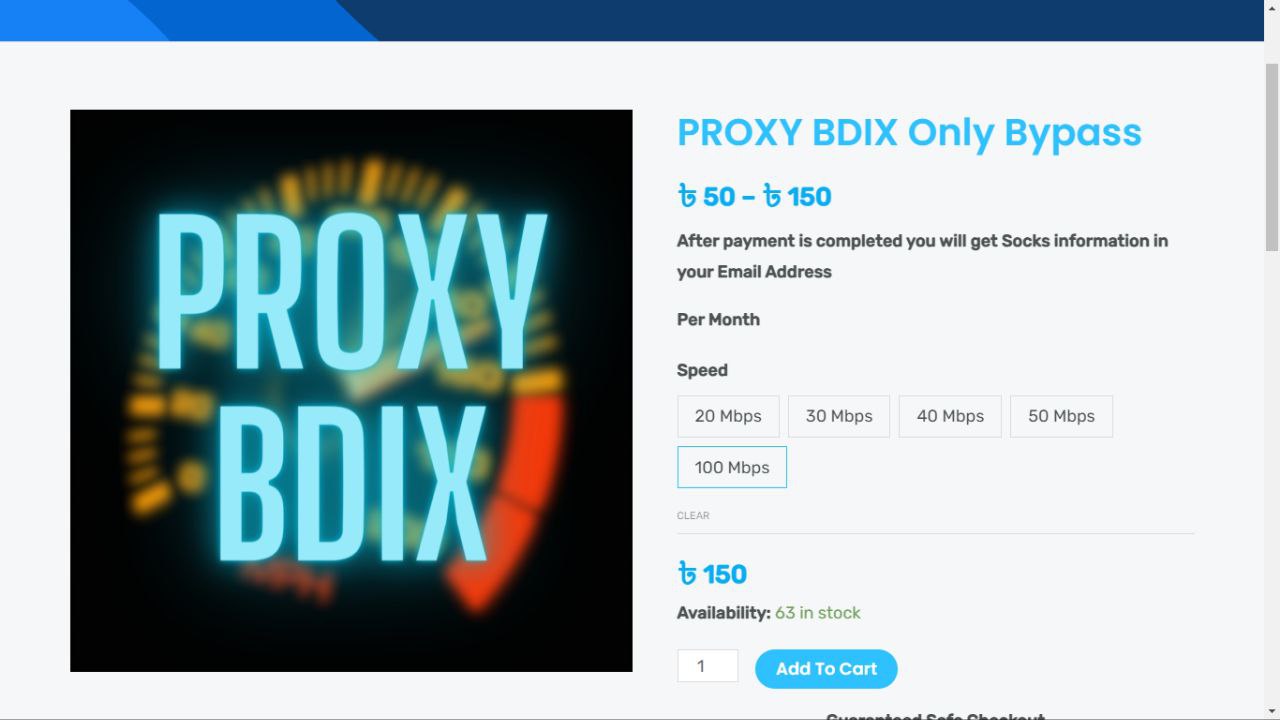Focus the product quantity input field

point(708,666)
